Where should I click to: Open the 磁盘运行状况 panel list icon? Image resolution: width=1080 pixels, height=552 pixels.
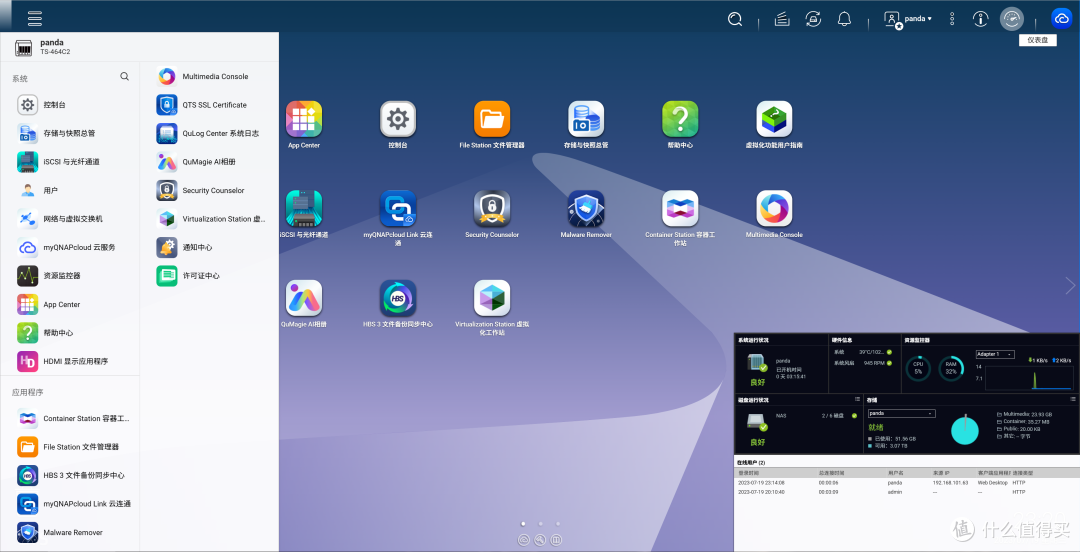[x=858, y=400]
